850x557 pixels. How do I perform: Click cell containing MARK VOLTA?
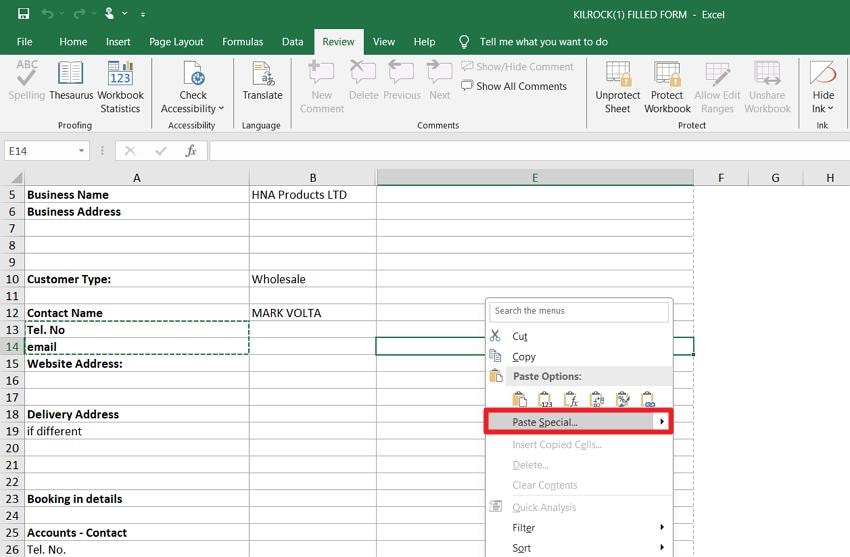pos(313,313)
